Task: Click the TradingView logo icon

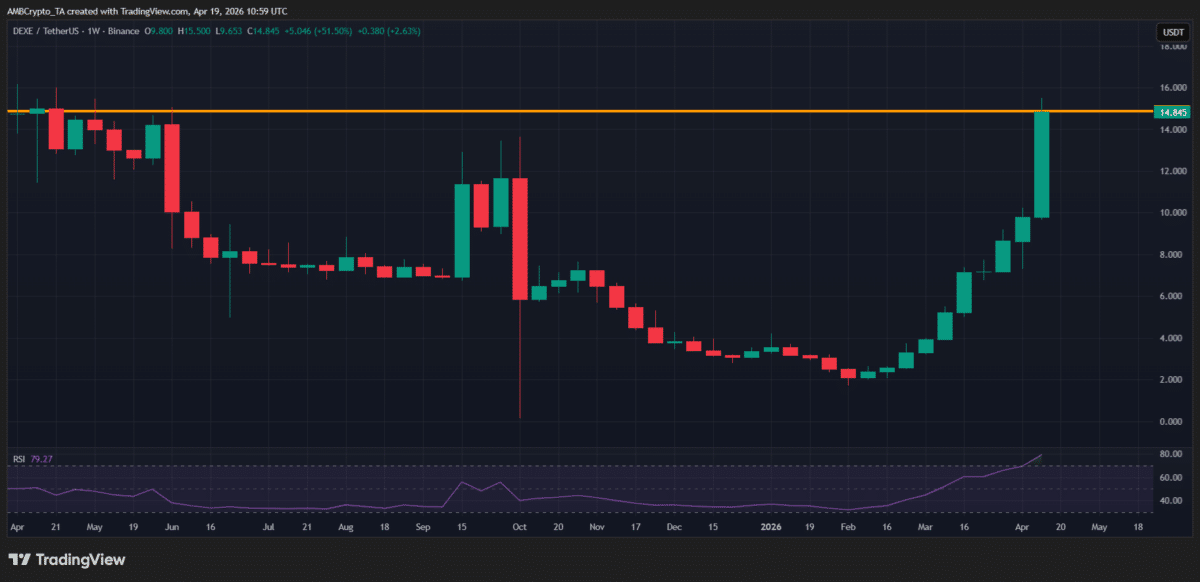Action: click(20, 560)
